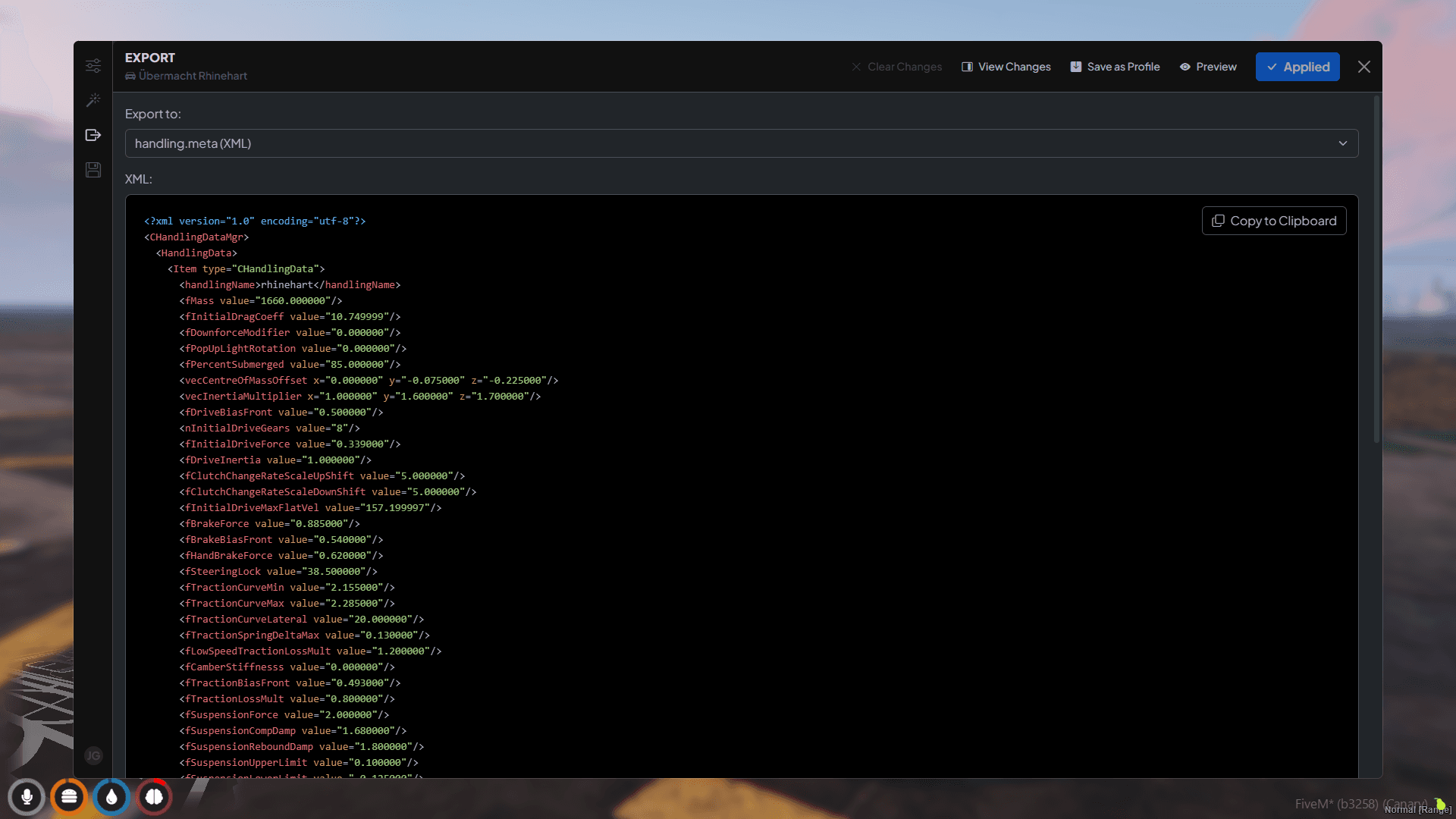The image size is (1456, 819).
Task: Close the Export dialog with the X
Action: pyautogui.click(x=1363, y=67)
